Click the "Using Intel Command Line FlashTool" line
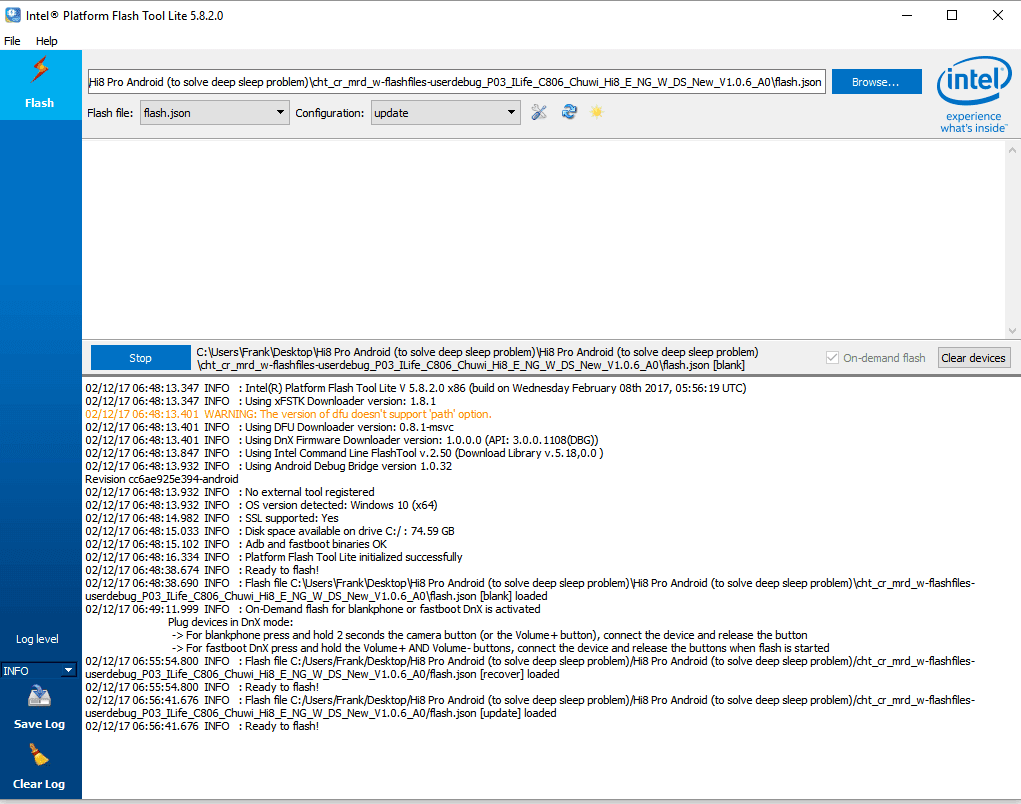Viewport: 1021px width, 804px height. (x=344, y=453)
